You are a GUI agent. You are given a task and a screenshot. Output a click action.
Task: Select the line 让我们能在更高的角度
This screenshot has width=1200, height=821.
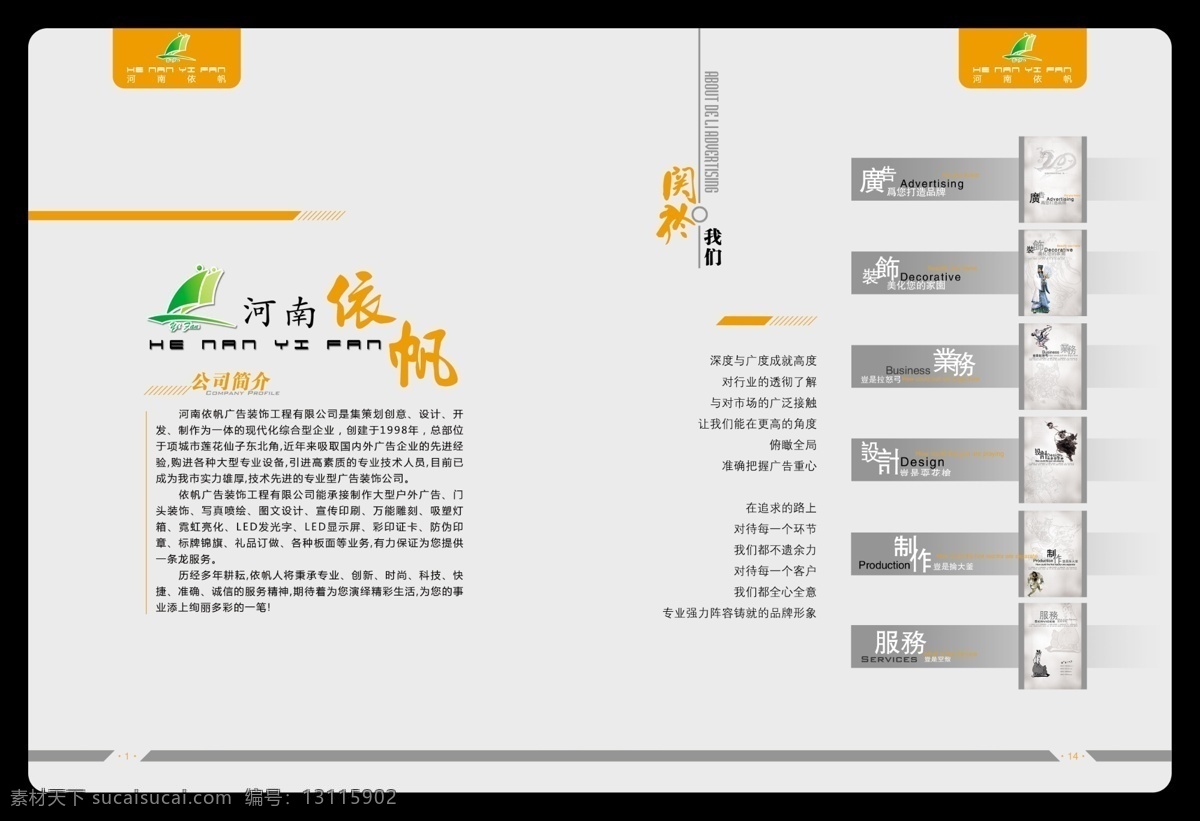pos(757,424)
